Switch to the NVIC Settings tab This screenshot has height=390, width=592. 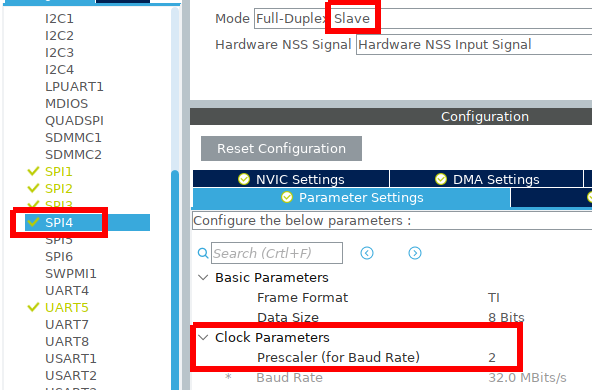point(291,179)
